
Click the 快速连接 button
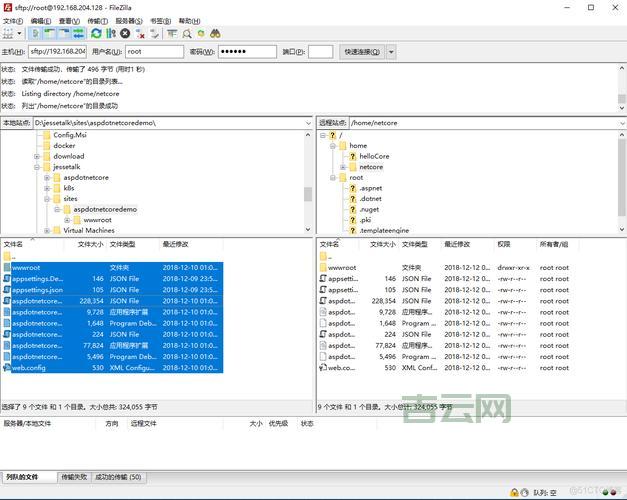tap(361, 51)
